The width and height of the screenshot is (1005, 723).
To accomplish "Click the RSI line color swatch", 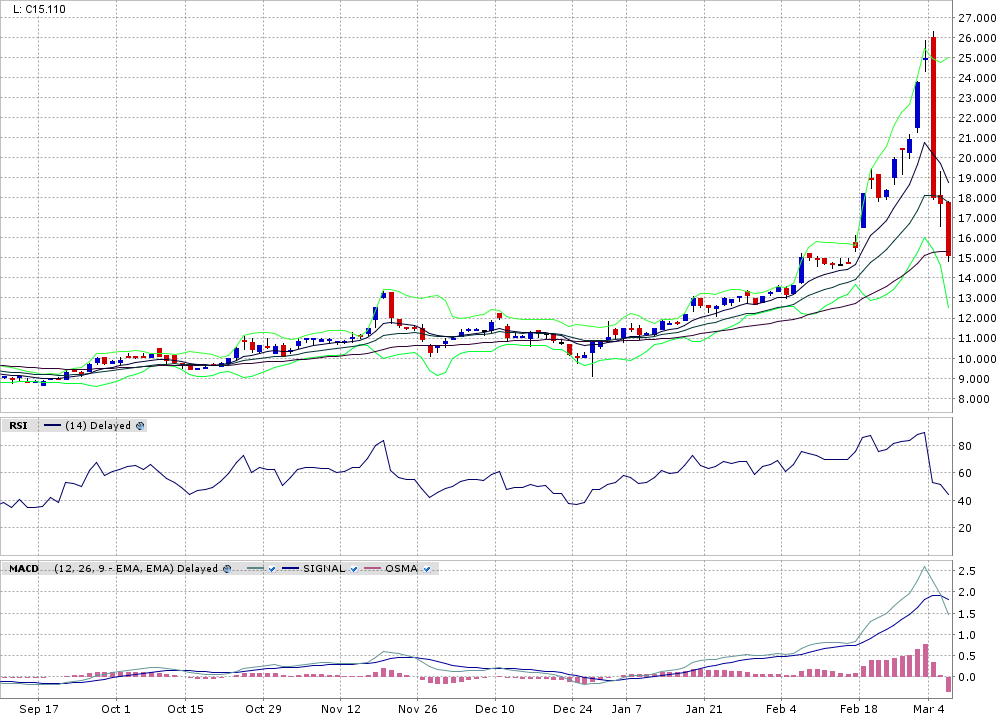I will coord(52,425).
